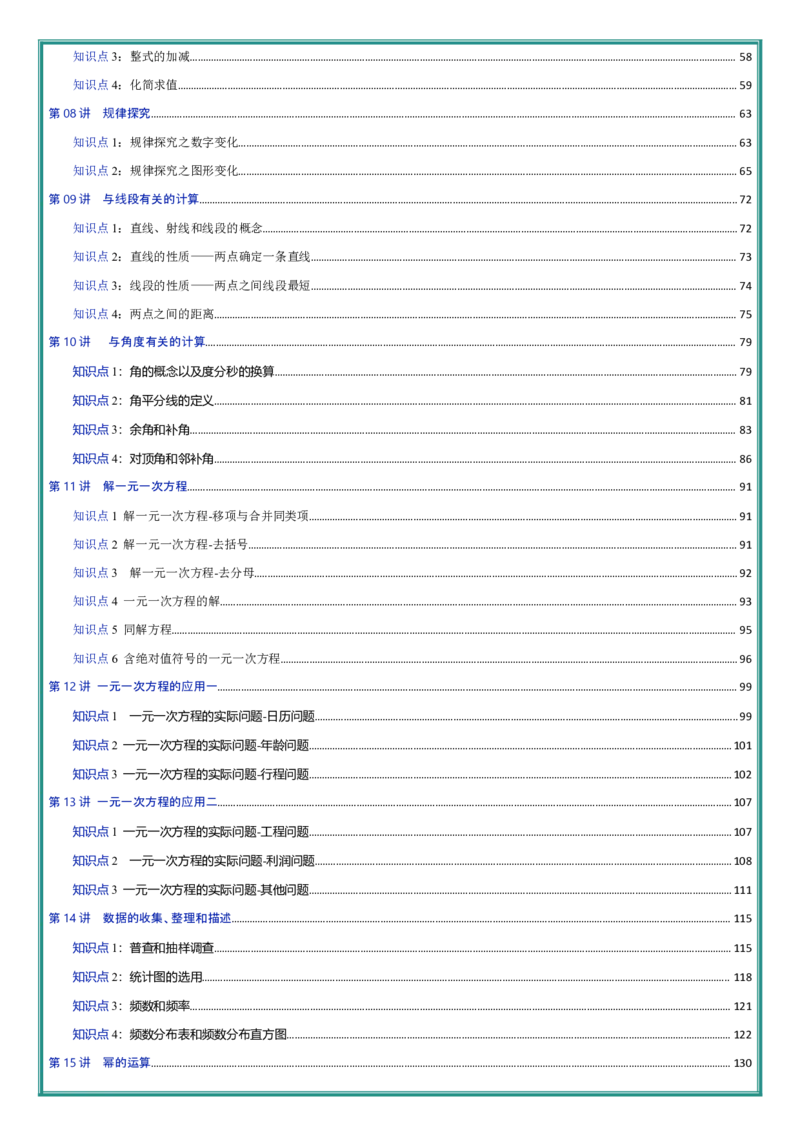Screen dimensions: 800x1132
Task: Open the entry "含绝对值符号的一元一次方程"
Action: 412,658
